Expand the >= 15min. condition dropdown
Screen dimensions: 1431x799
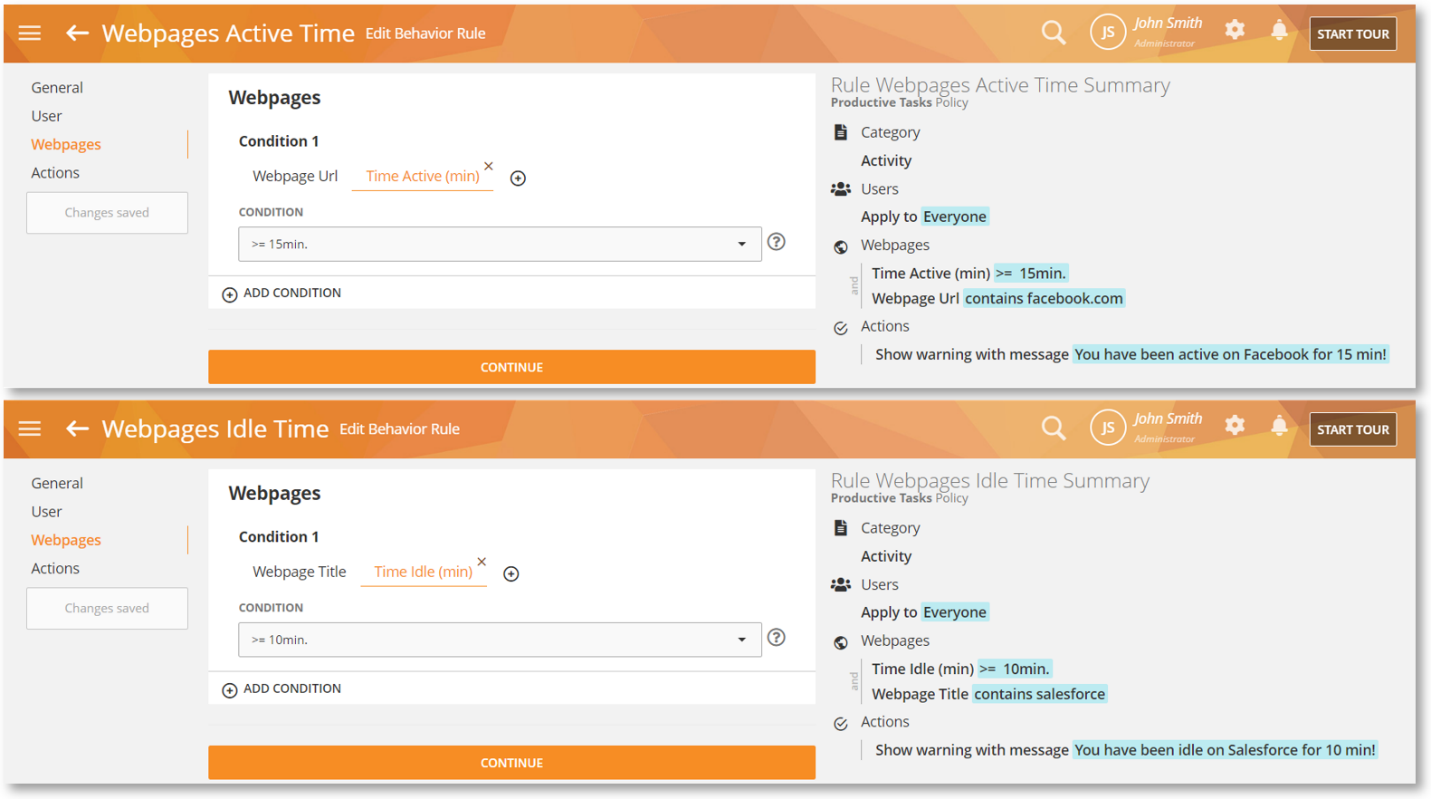(741, 244)
